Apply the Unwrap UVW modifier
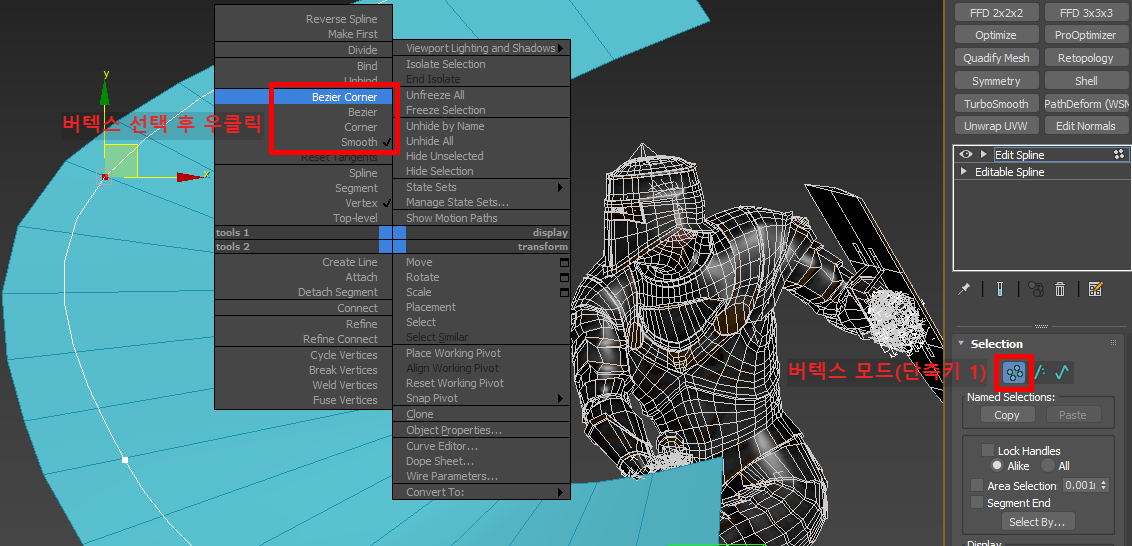Viewport: 1132px width, 546px height. pos(996,126)
